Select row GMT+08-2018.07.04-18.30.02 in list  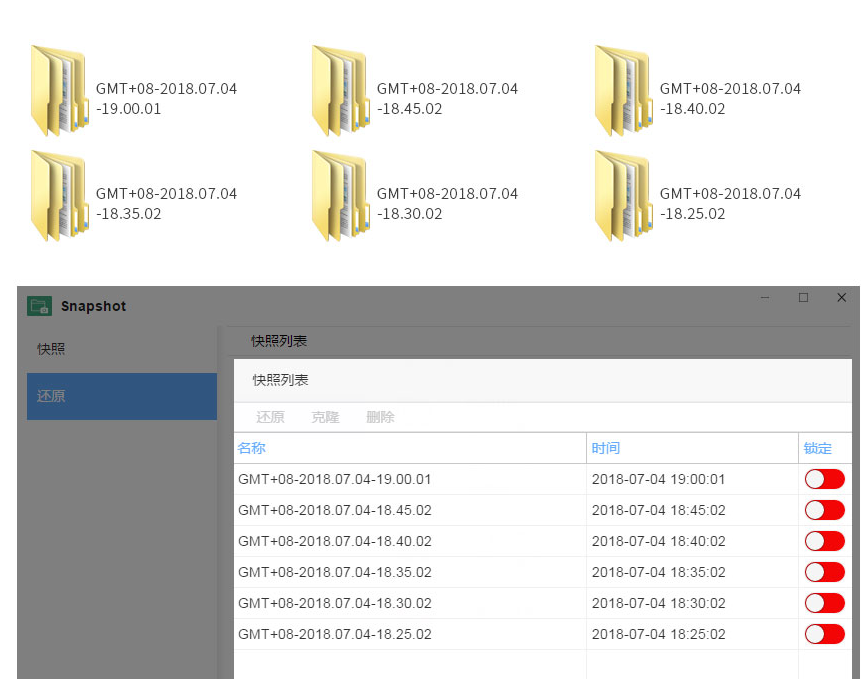point(543,603)
